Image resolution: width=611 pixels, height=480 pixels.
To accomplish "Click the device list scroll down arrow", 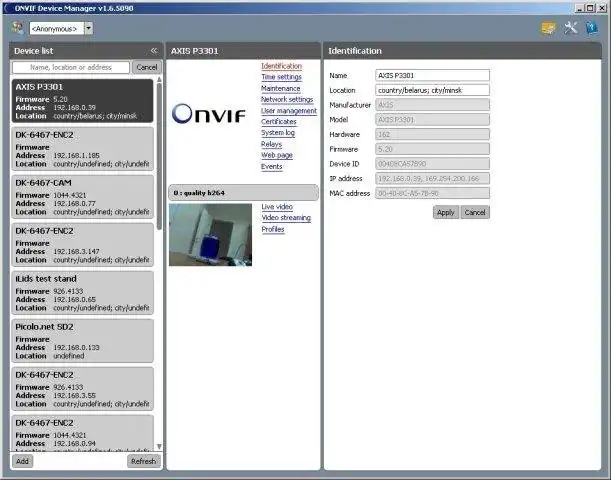I will coord(159,446).
